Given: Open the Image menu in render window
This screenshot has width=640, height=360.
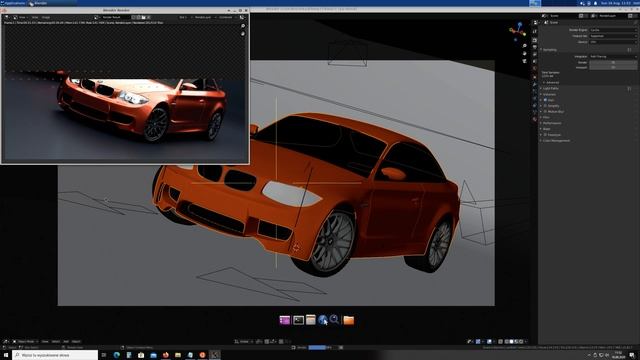Looking at the screenshot, I should pos(46,18).
